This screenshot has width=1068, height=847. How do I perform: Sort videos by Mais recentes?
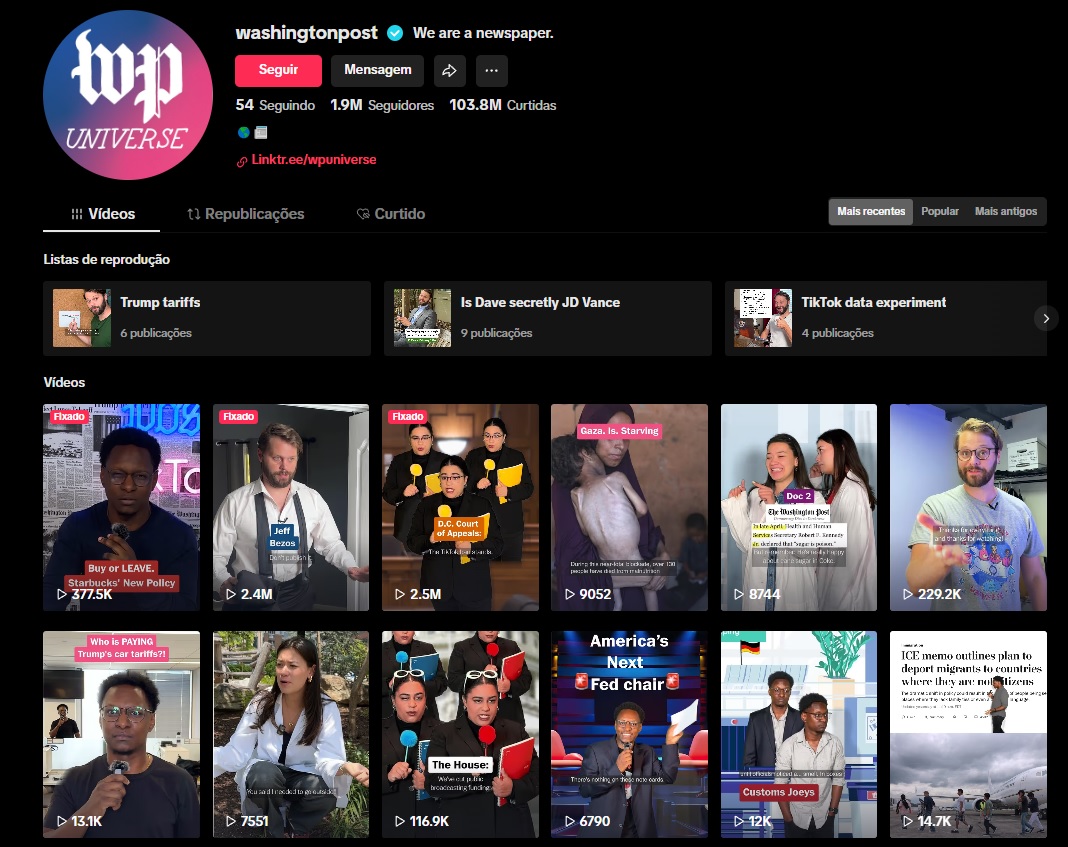point(871,212)
